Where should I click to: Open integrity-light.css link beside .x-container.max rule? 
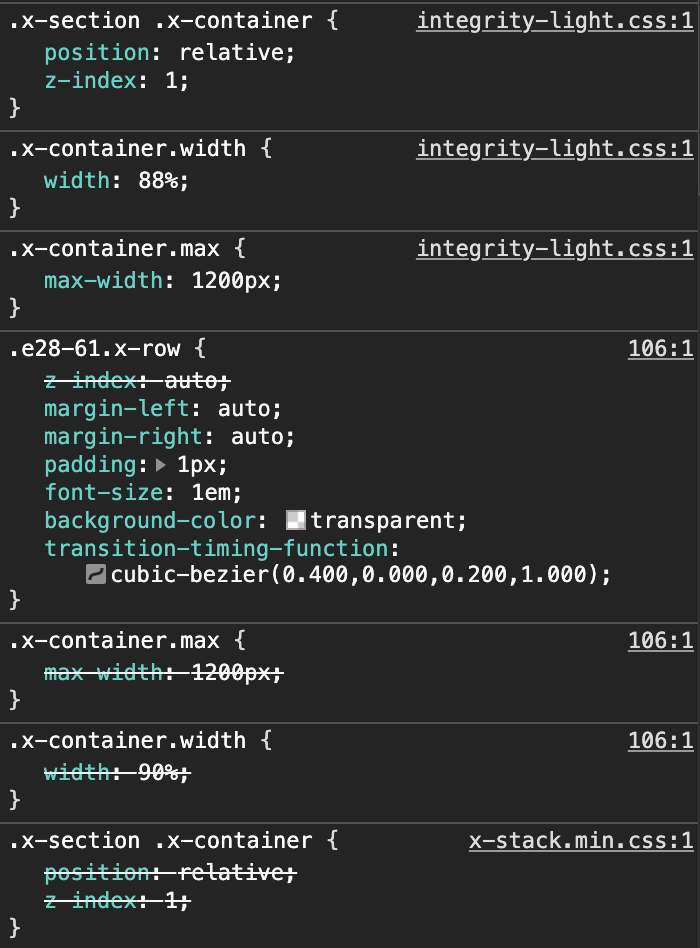(x=554, y=248)
